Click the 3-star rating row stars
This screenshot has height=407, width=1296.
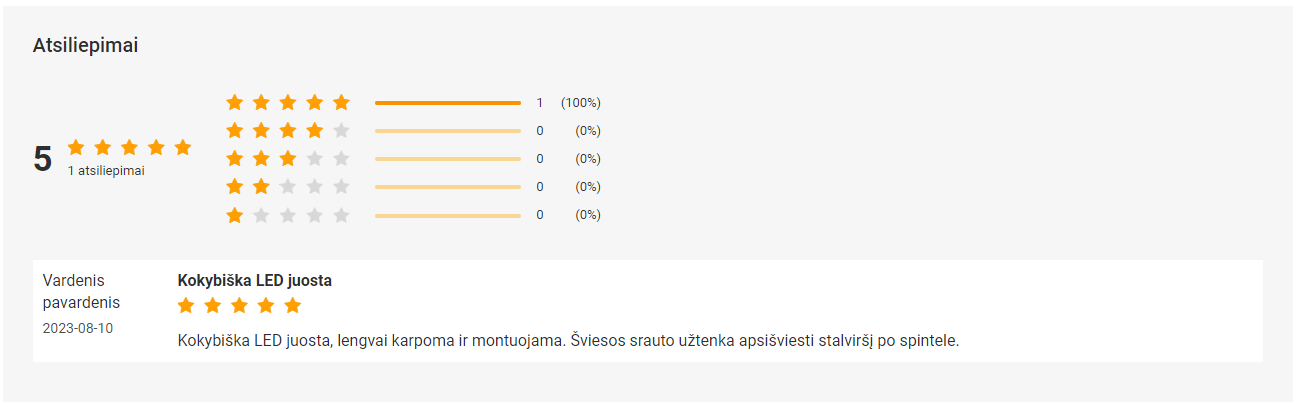point(288,158)
